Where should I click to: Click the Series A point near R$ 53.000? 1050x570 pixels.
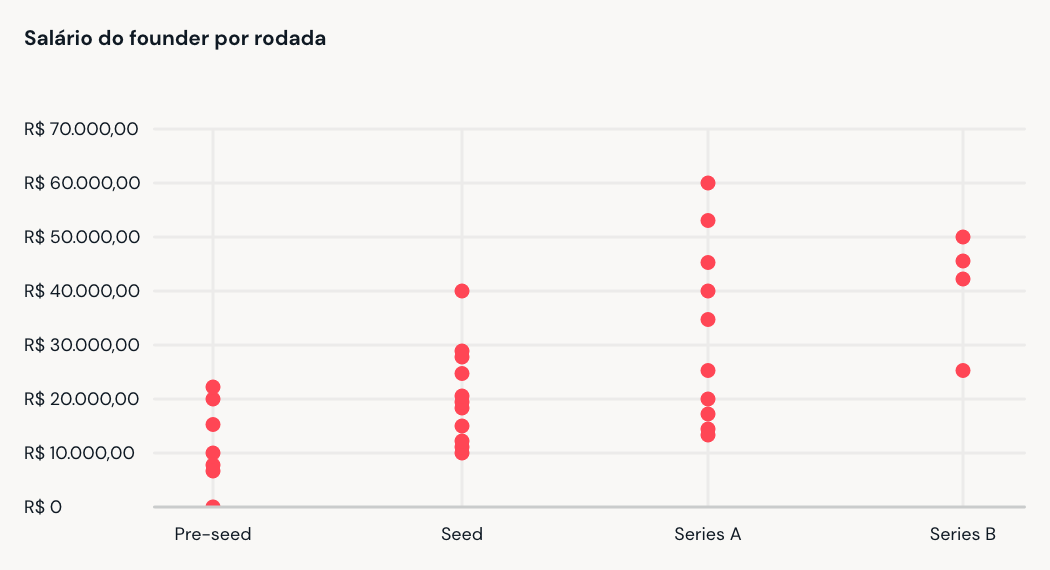tap(708, 220)
